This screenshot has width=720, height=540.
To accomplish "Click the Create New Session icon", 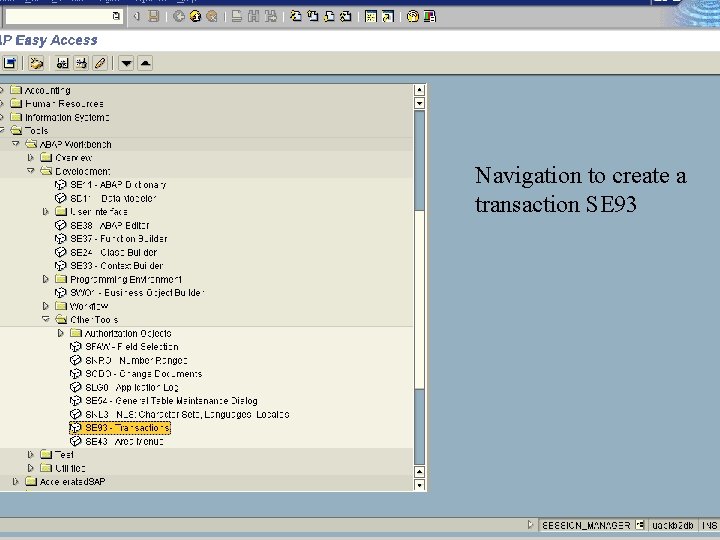I will pos(371,17).
